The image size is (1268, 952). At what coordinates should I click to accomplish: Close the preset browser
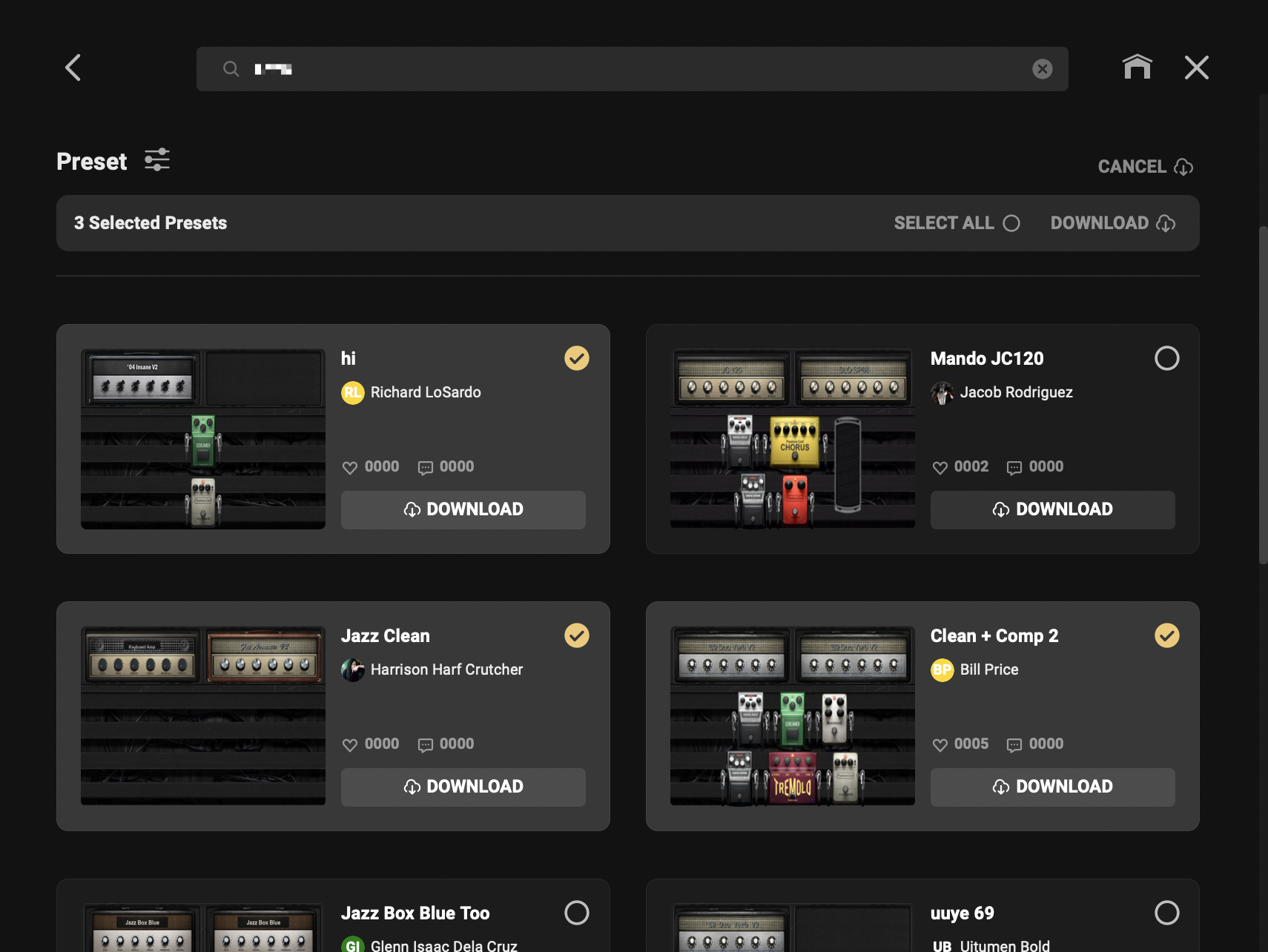[x=1197, y=67]
